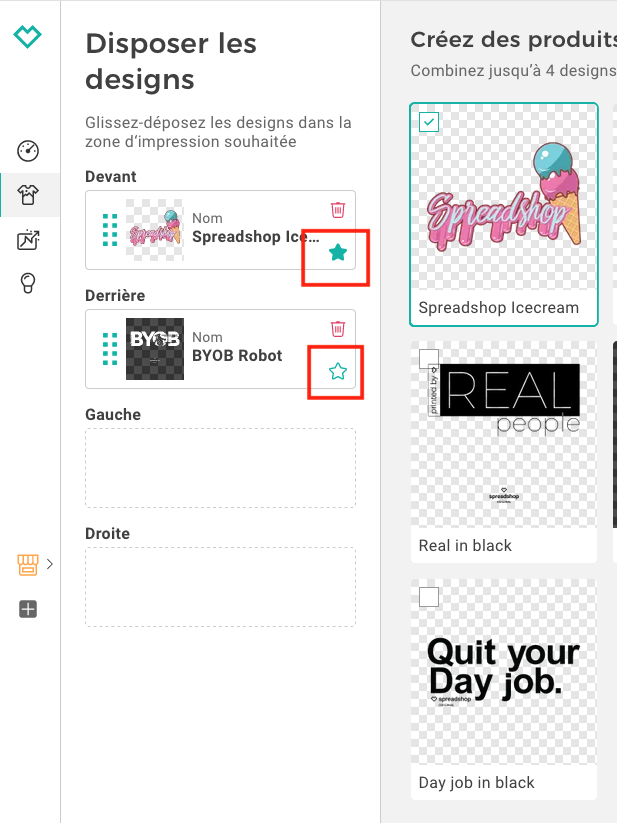Image resolution: width=617 pixels, height=823 pixels.
Task: Open the designs image icon
Action: point(28,240)
